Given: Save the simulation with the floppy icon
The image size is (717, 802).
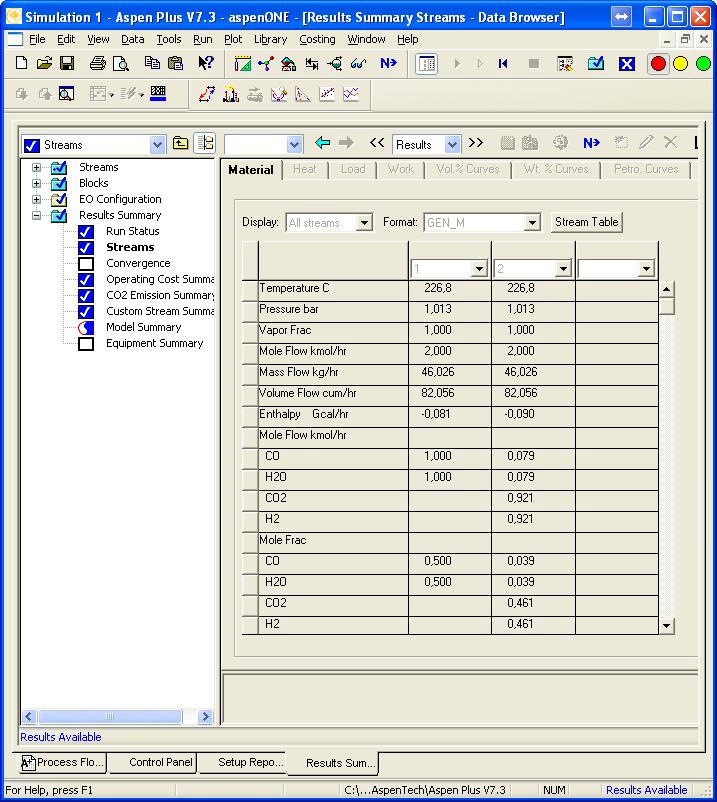Looking at the screenshot, I should [x=67, y=63].
